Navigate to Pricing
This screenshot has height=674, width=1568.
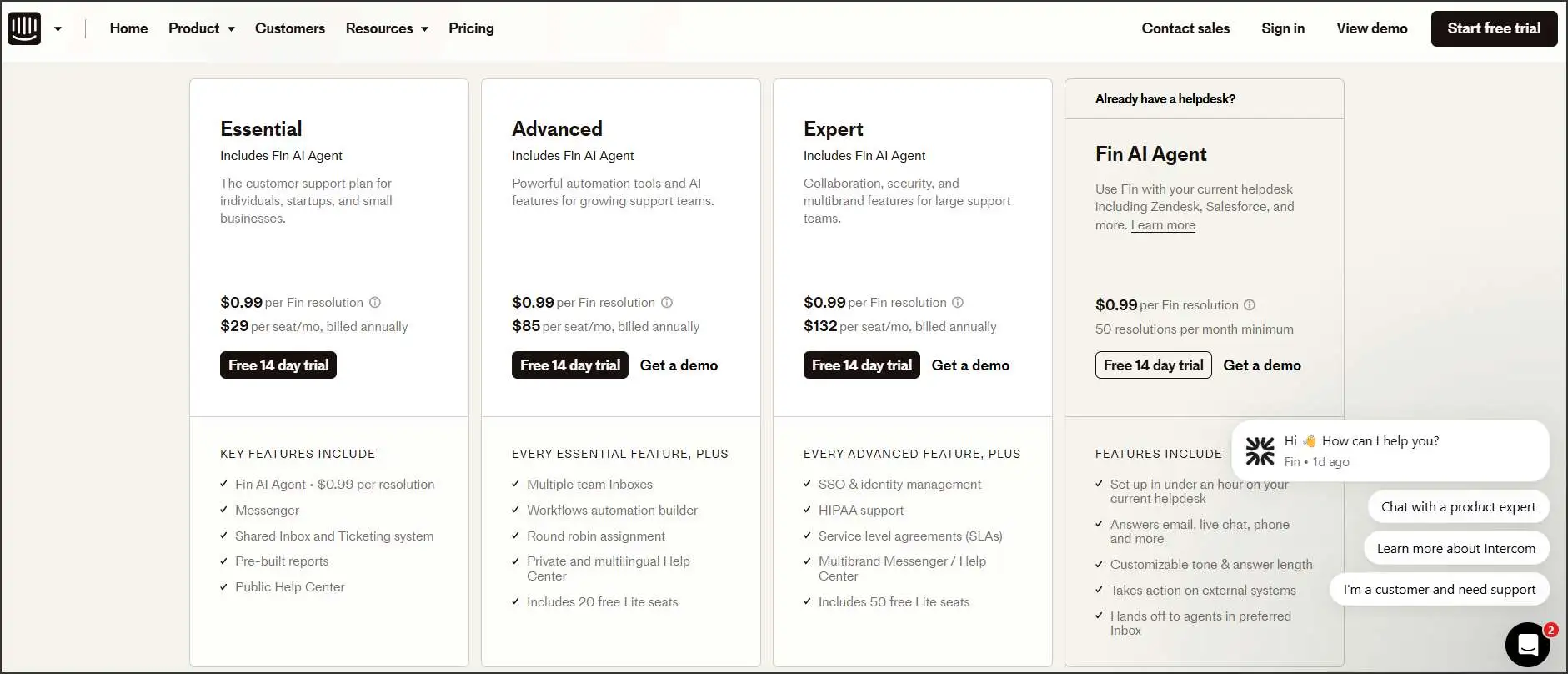click(x=471, y=28)
